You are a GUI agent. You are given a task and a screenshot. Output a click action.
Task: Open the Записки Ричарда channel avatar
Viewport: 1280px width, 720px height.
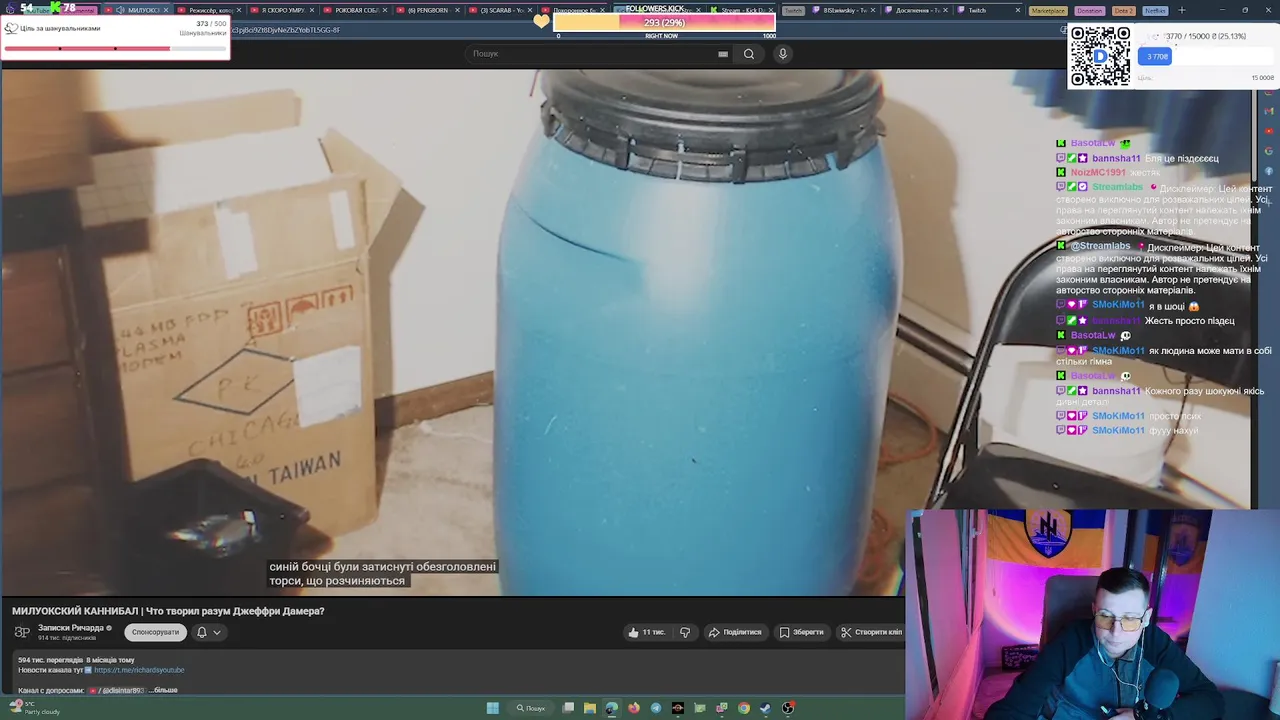tap(21, 631)
